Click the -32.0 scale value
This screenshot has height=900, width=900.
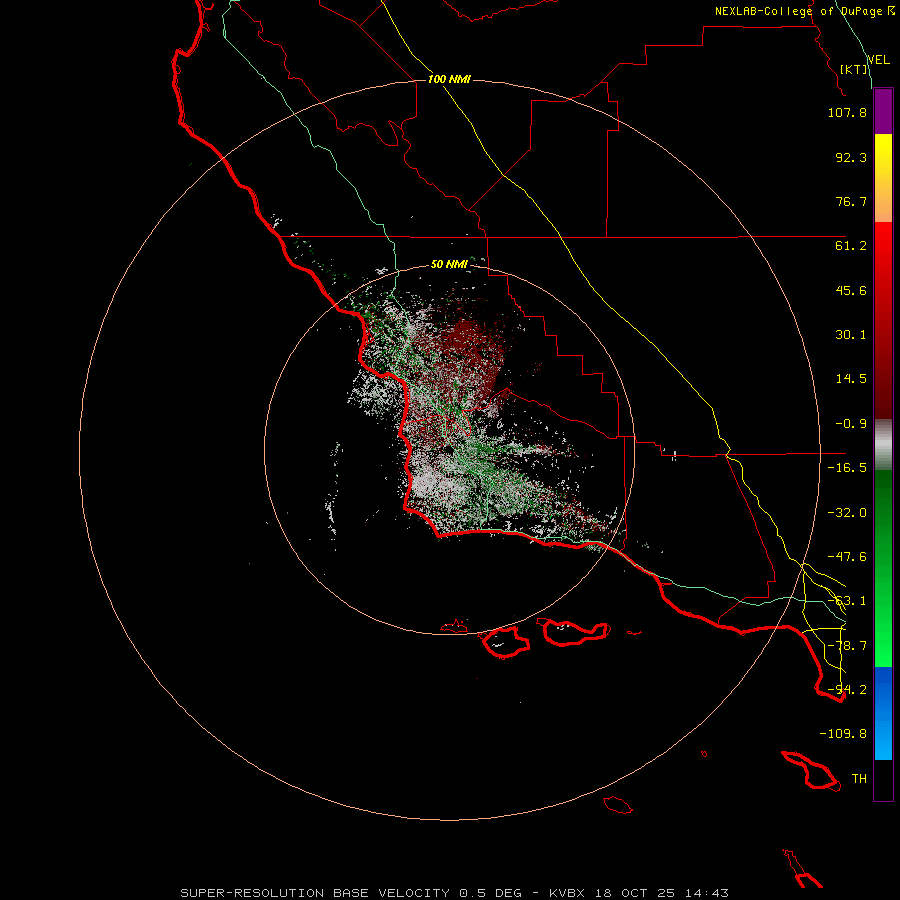click(847, 513)
